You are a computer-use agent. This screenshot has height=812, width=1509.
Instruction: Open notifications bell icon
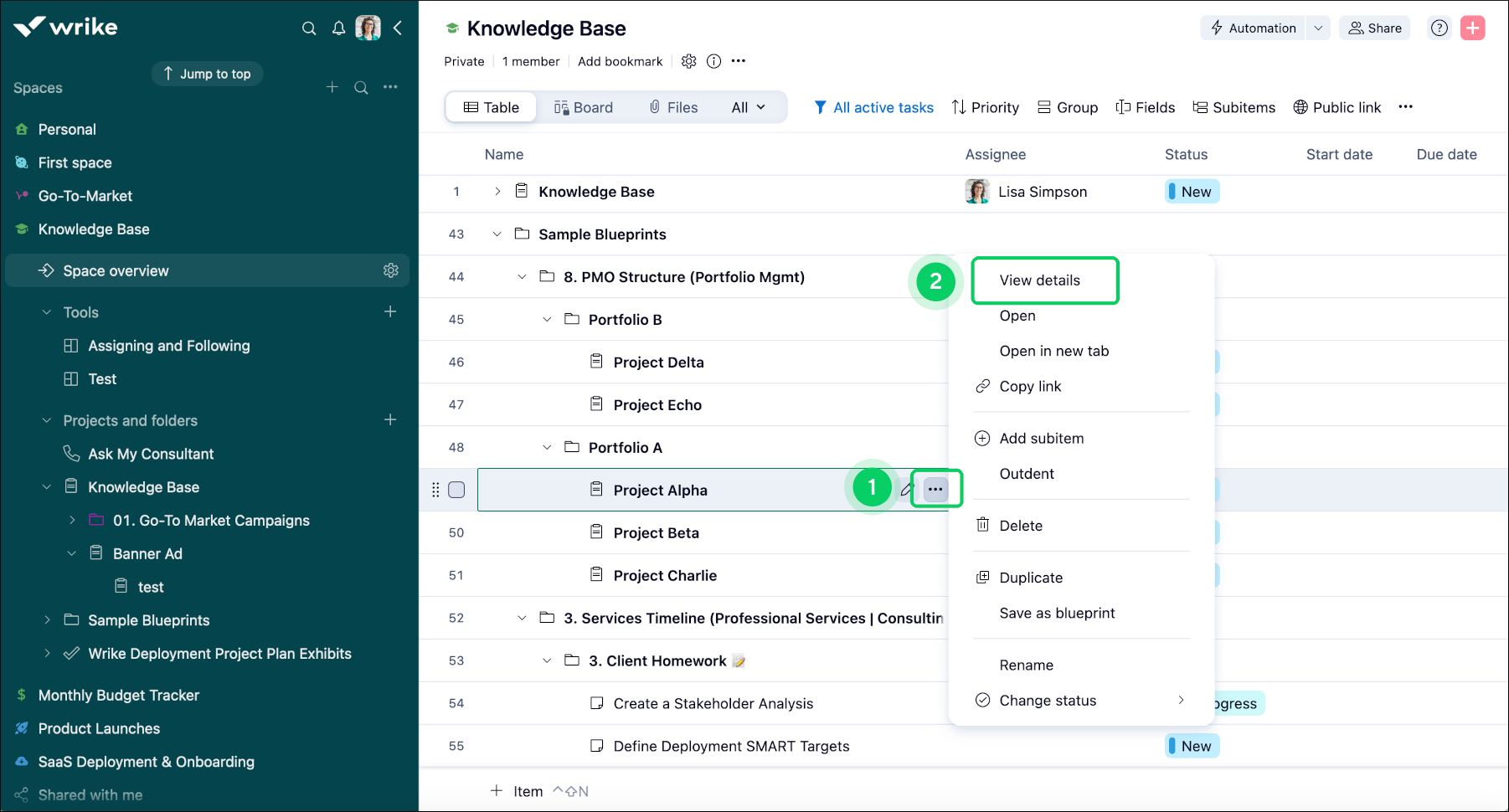coord(338,28)
